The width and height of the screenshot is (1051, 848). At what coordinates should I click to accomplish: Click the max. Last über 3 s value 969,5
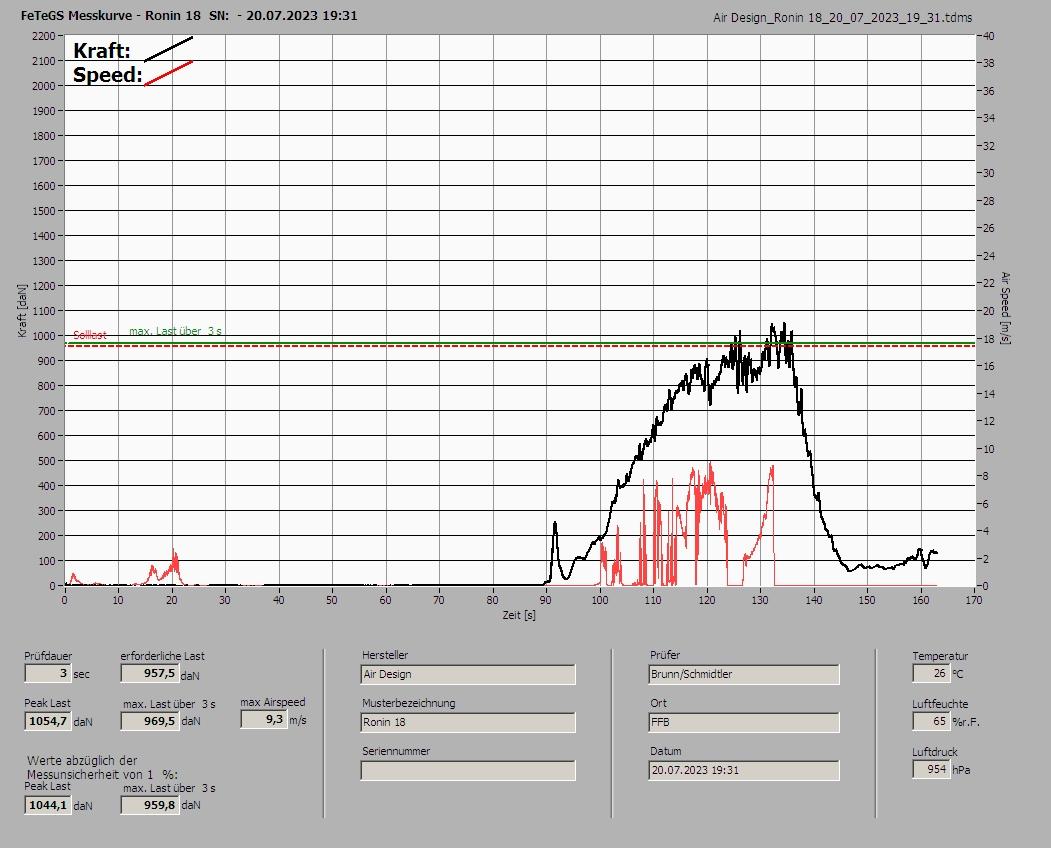(150, 721)
